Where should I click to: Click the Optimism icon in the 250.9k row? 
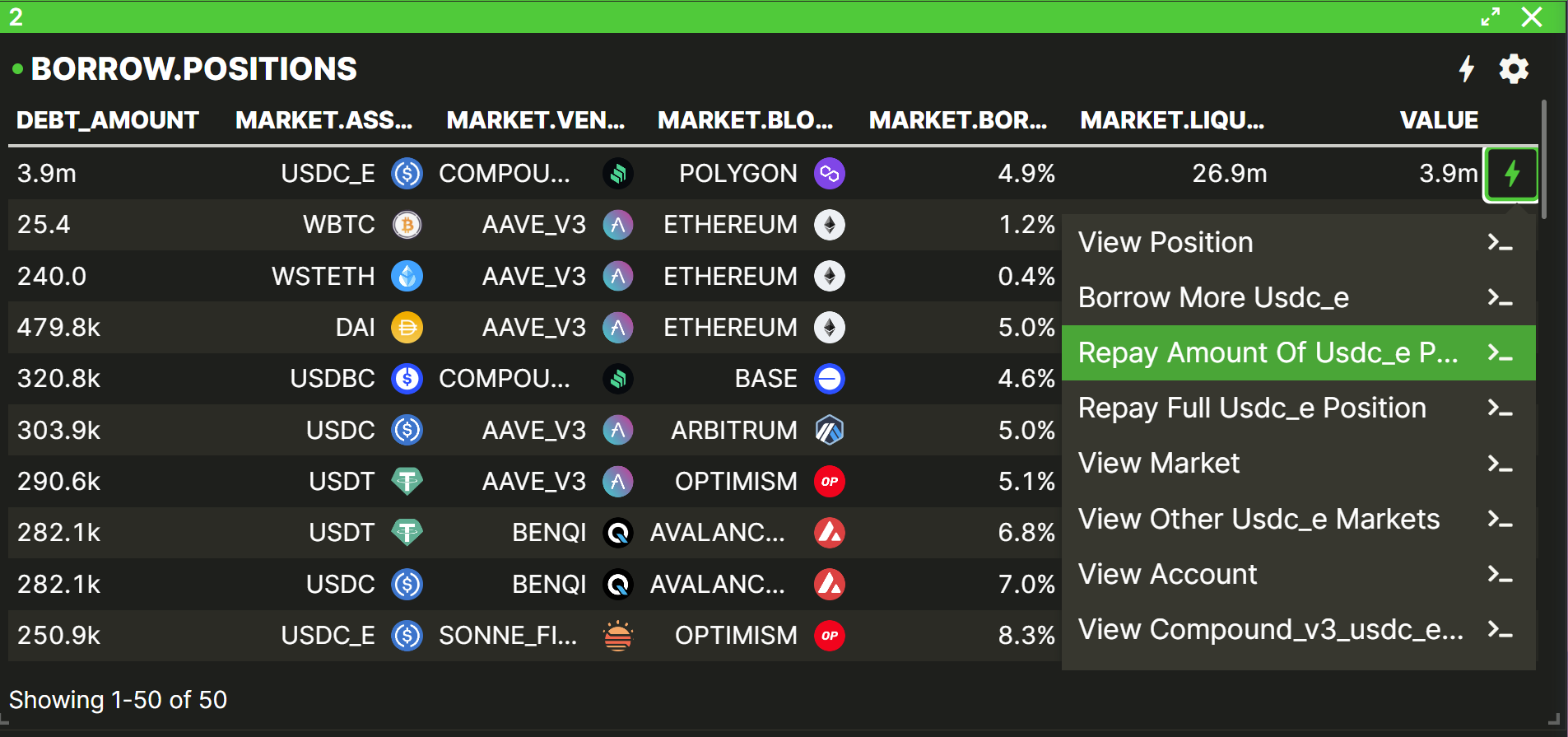[830, 636]
